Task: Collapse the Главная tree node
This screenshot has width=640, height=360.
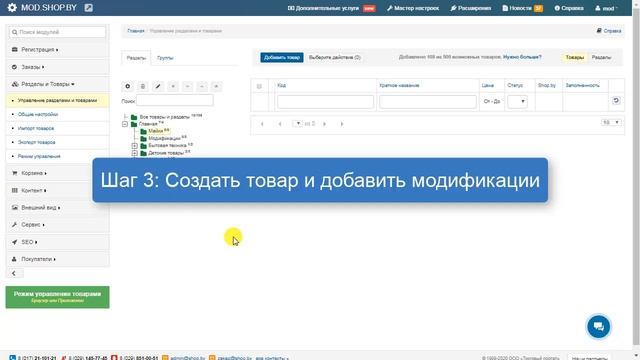Action: [125, 124]
